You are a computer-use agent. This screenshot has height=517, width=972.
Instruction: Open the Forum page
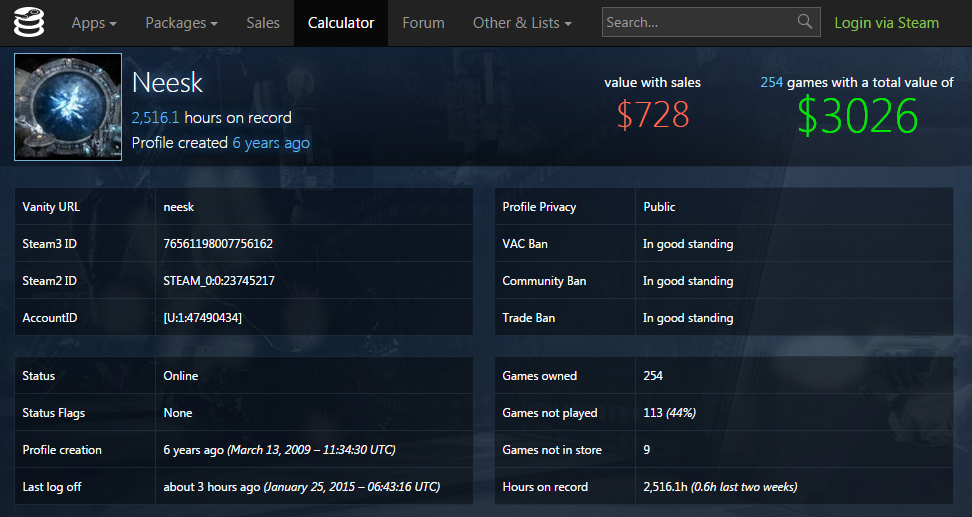[x=423, y=23]
